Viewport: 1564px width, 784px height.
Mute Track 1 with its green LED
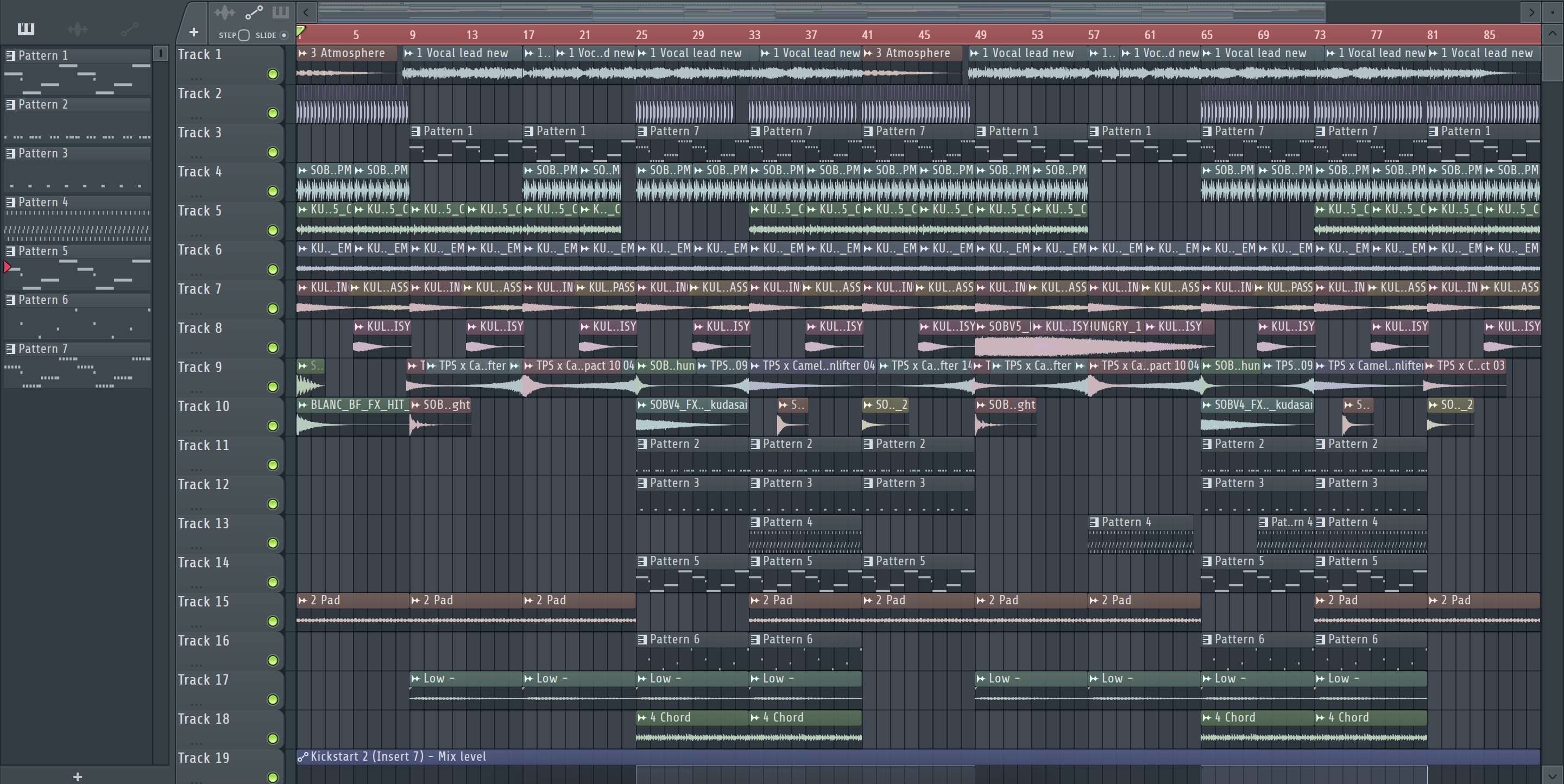(x=273, y=74)
